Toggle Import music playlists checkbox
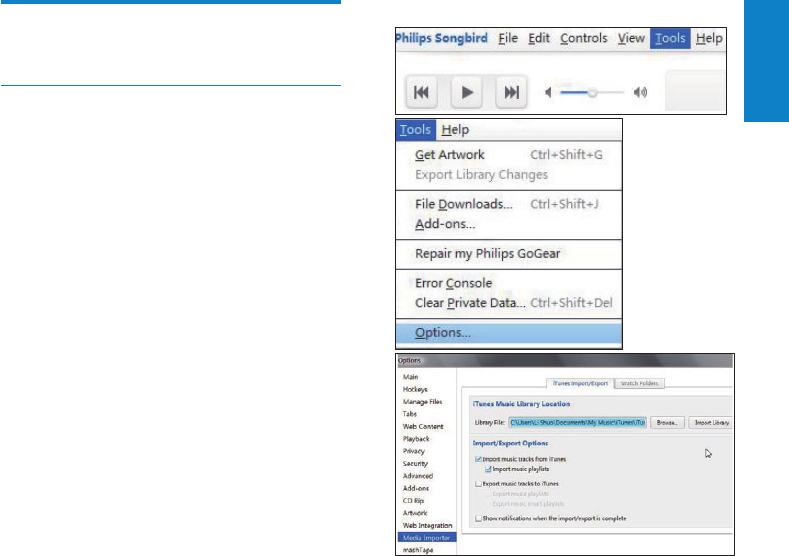The width and height of the screenshot is (789, 556). pos(488,469)
